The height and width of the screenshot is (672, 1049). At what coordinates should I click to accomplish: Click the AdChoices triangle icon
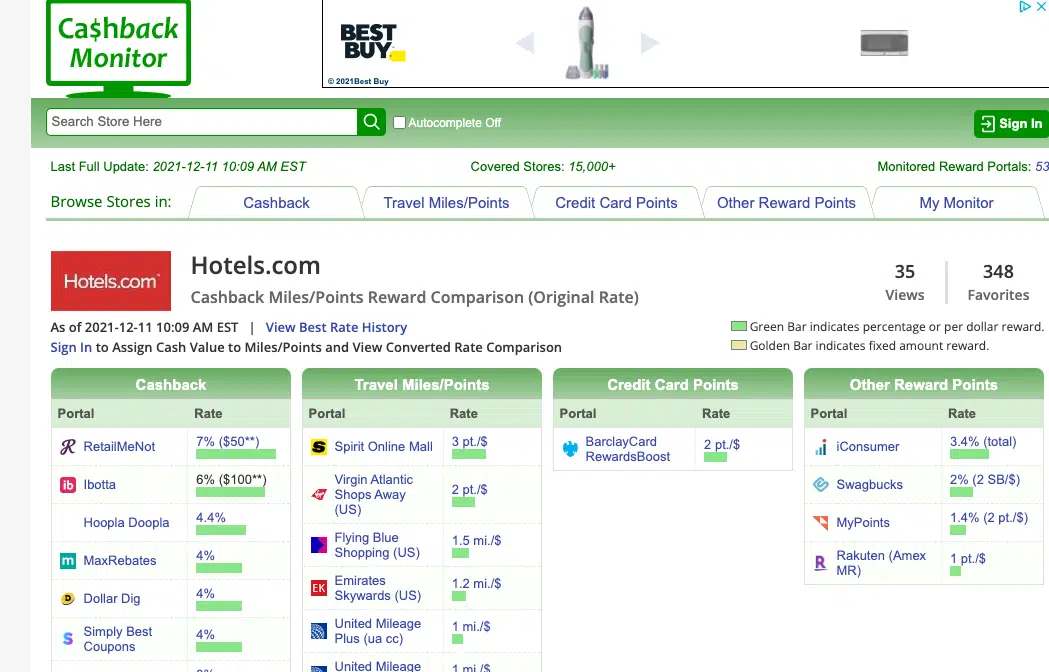[1025, 6]
